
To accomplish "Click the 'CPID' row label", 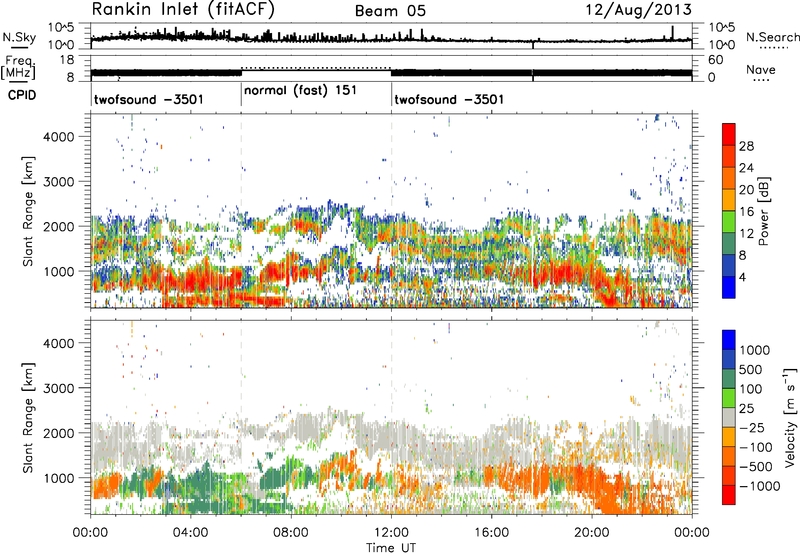I will (22, 95).
